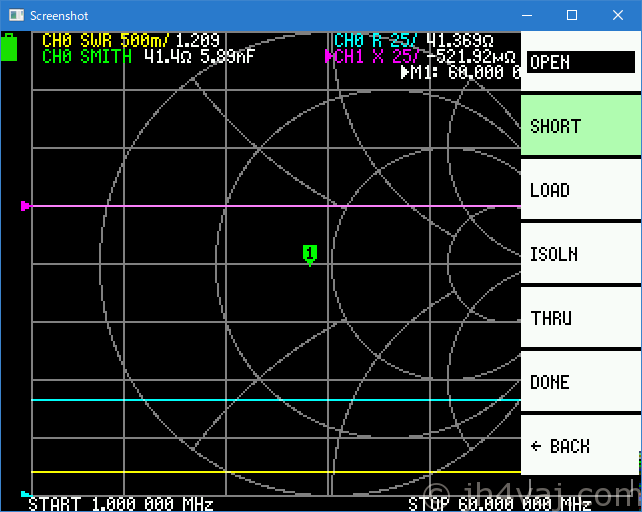Viewport: 642px width, 512px height.
Task: Click the 41.4Ω 5.89nF Smith readout
Action: point(199,56)
